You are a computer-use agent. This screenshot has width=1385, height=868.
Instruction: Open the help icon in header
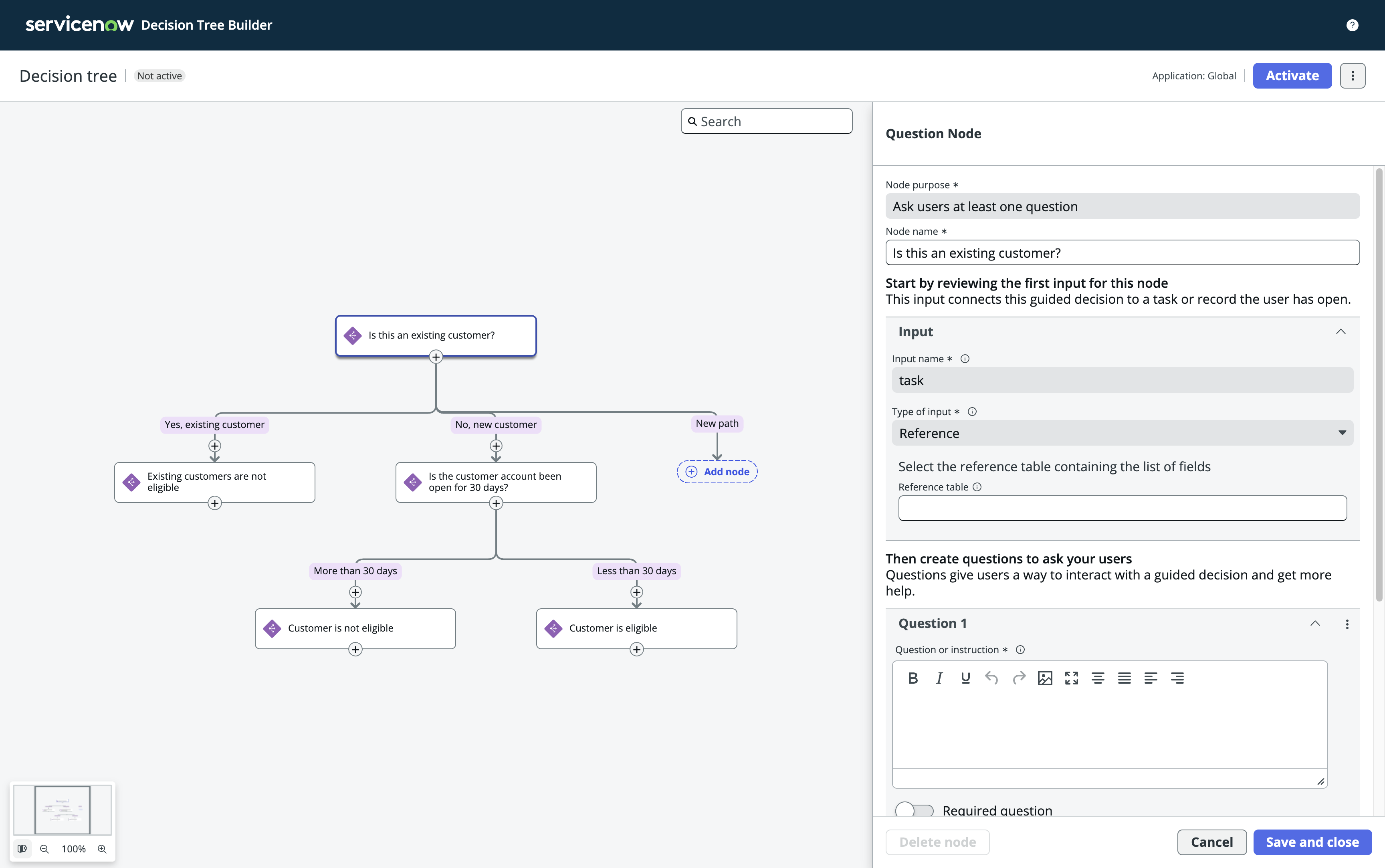pos(1352,25)
